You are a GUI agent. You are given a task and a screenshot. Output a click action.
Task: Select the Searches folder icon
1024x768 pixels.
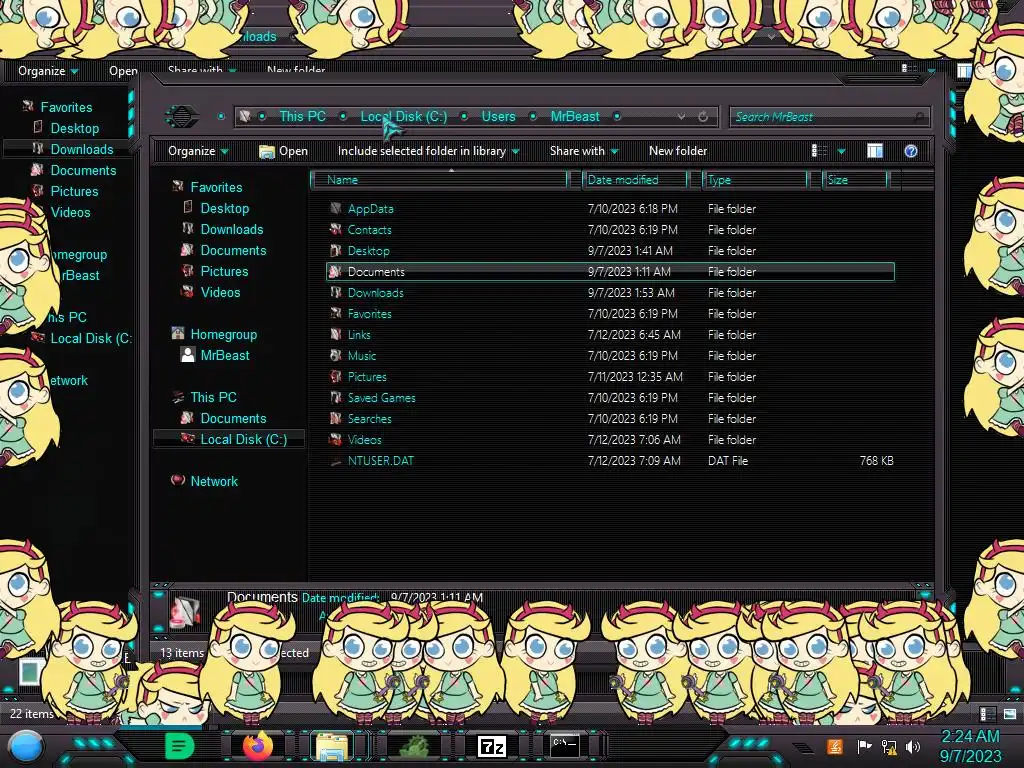coord(336,419)
